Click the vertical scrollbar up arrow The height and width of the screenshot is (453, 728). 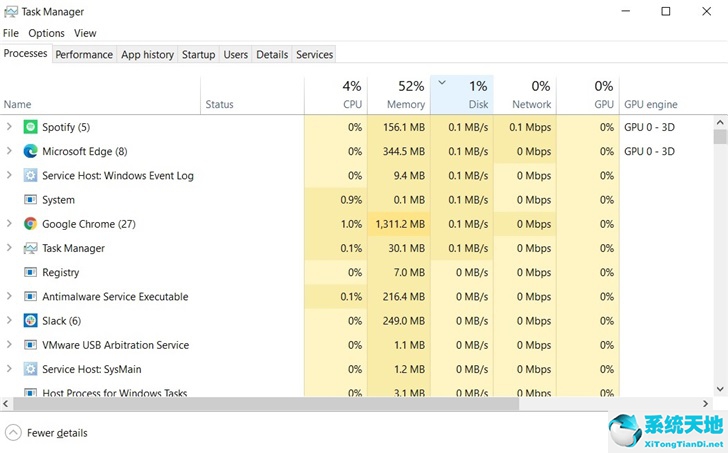click(x=720, y=123)
